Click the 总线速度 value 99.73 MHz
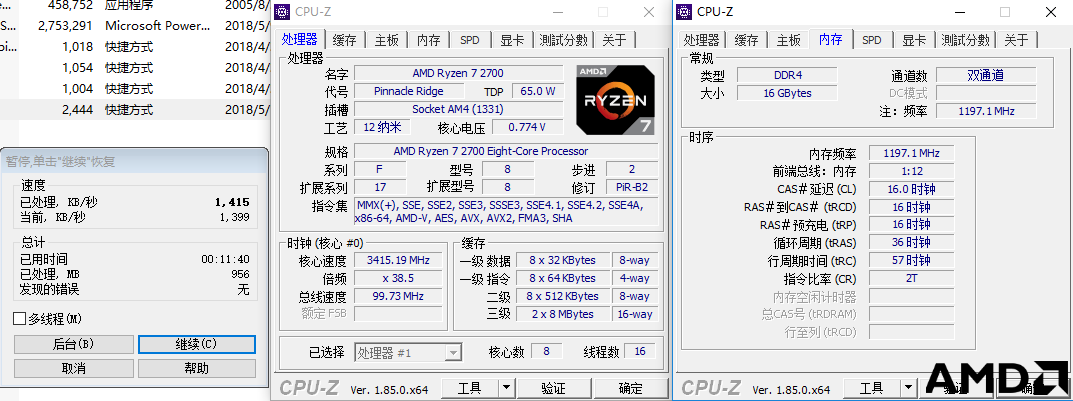Viewport: 1073px width, 401px height. [398, 296]
